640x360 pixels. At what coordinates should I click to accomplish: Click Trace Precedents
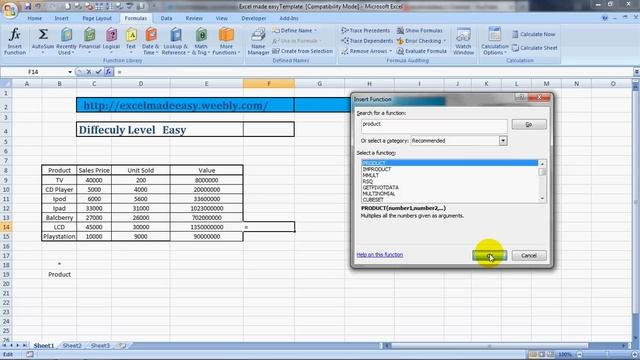click(365, 31)
